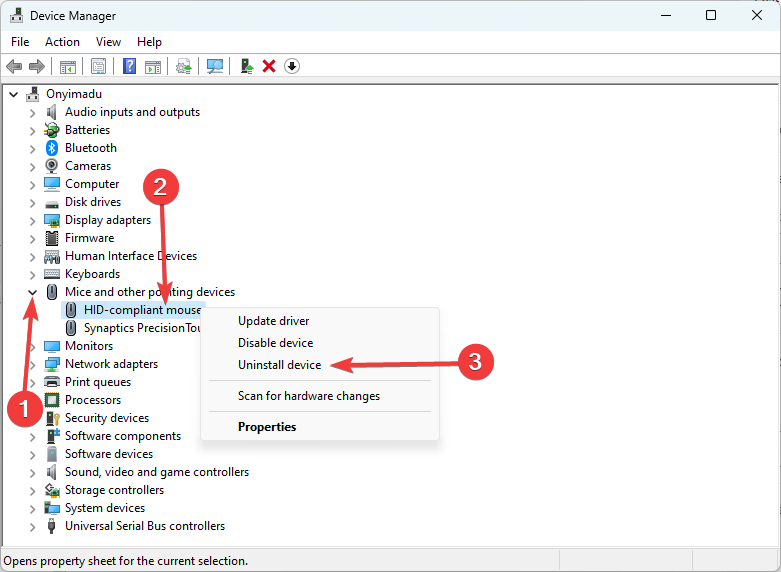Image resolution: width=781 pixels, height=572 pixels.
Task: Expand Sound, video and game controllers
Action: 32,473
